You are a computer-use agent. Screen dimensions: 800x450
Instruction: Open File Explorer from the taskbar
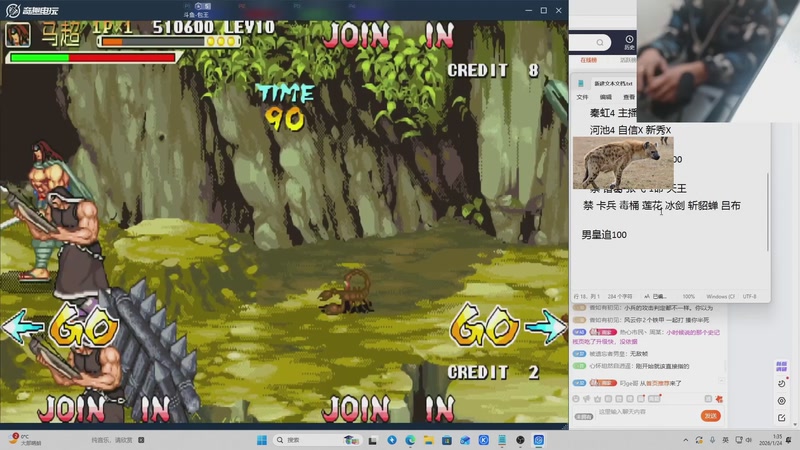429,440
